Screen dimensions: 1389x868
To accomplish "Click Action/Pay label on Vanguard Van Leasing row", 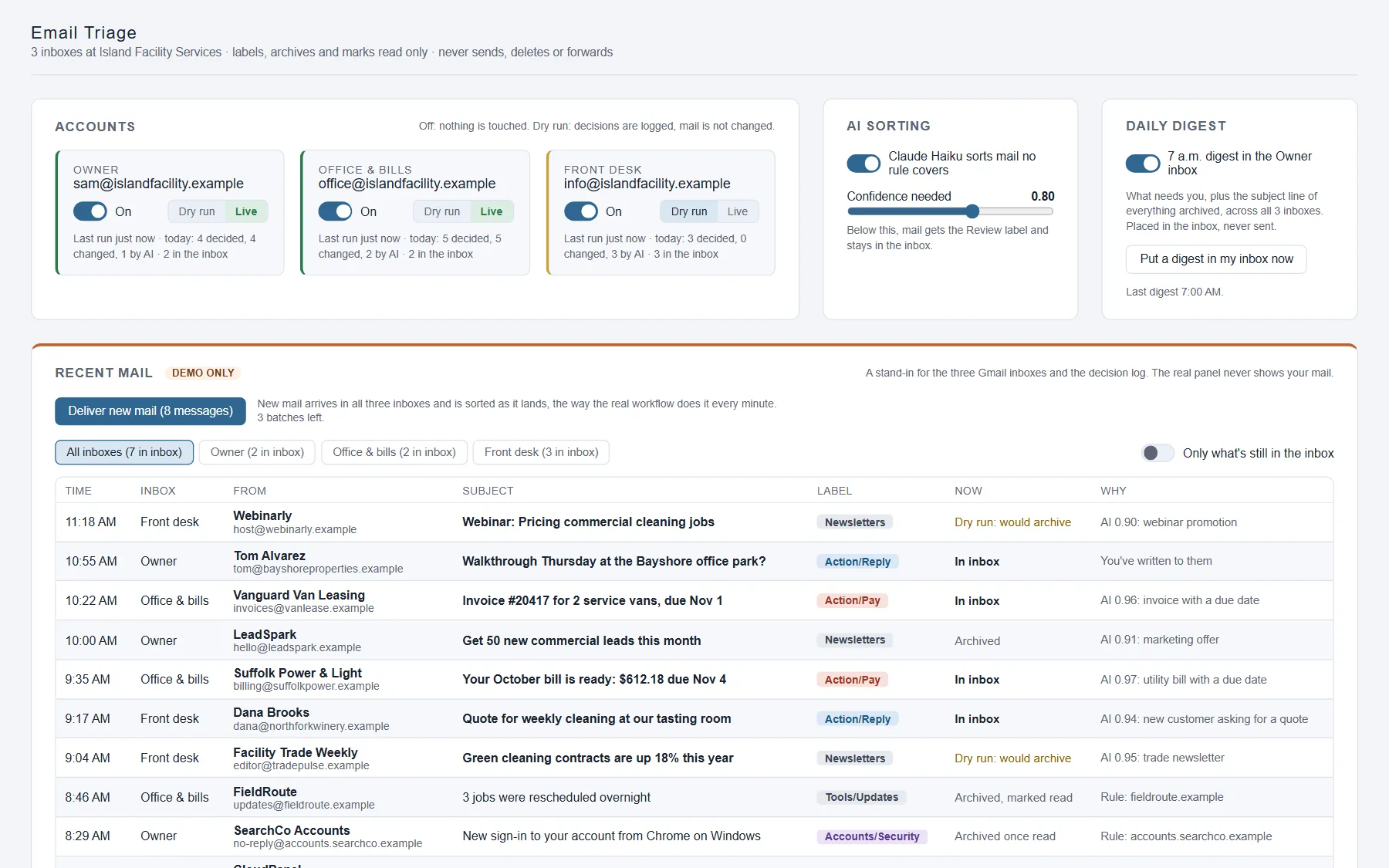I will click(x=853, y=600).
